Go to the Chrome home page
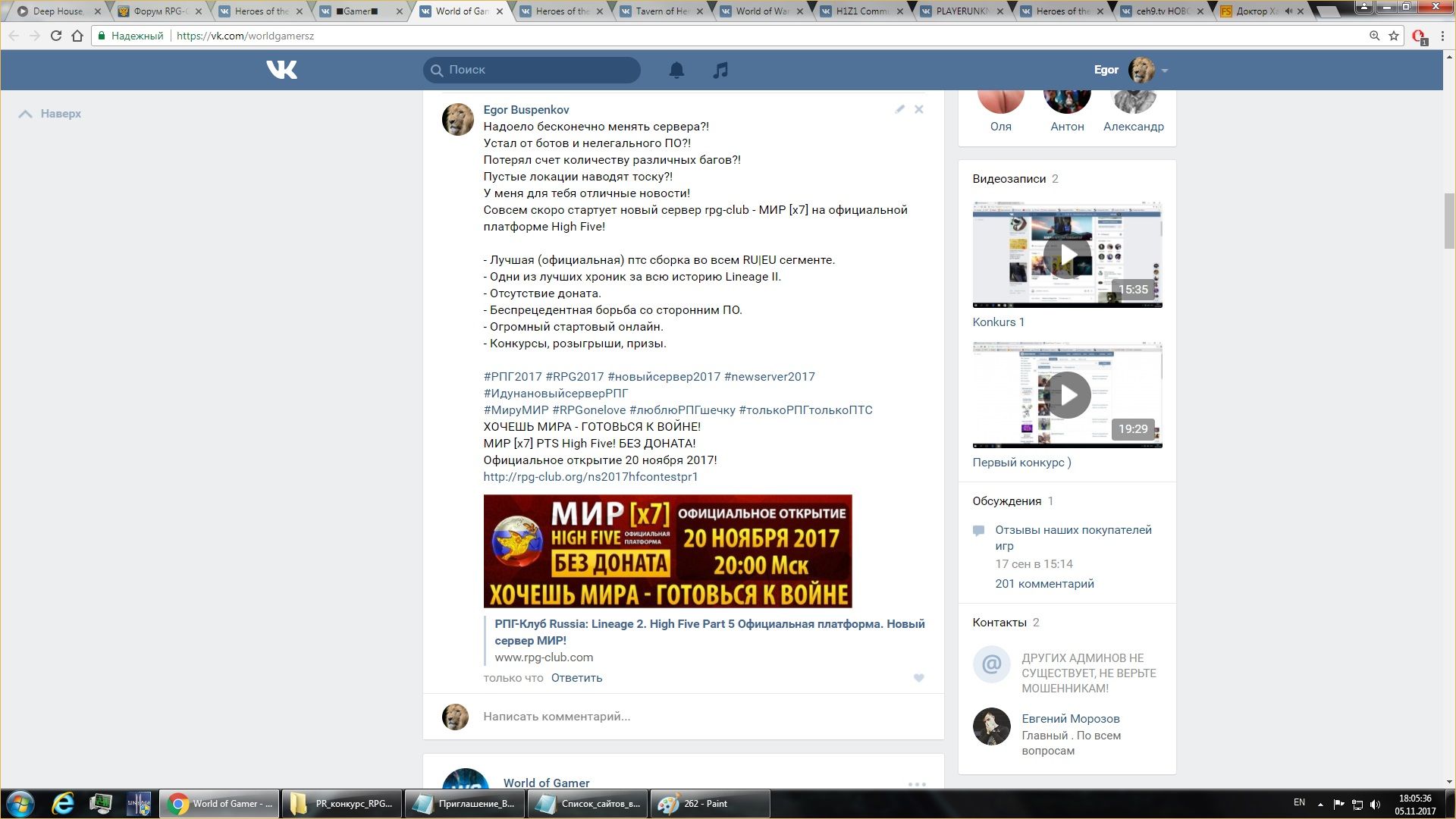The width and height of the screenshot is (1456, 819). coord(77,36)
